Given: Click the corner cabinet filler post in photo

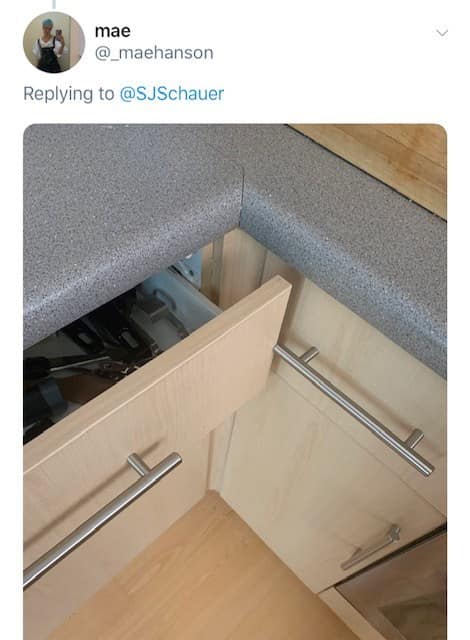Looking at the screenshot, I should coord(233,269).
